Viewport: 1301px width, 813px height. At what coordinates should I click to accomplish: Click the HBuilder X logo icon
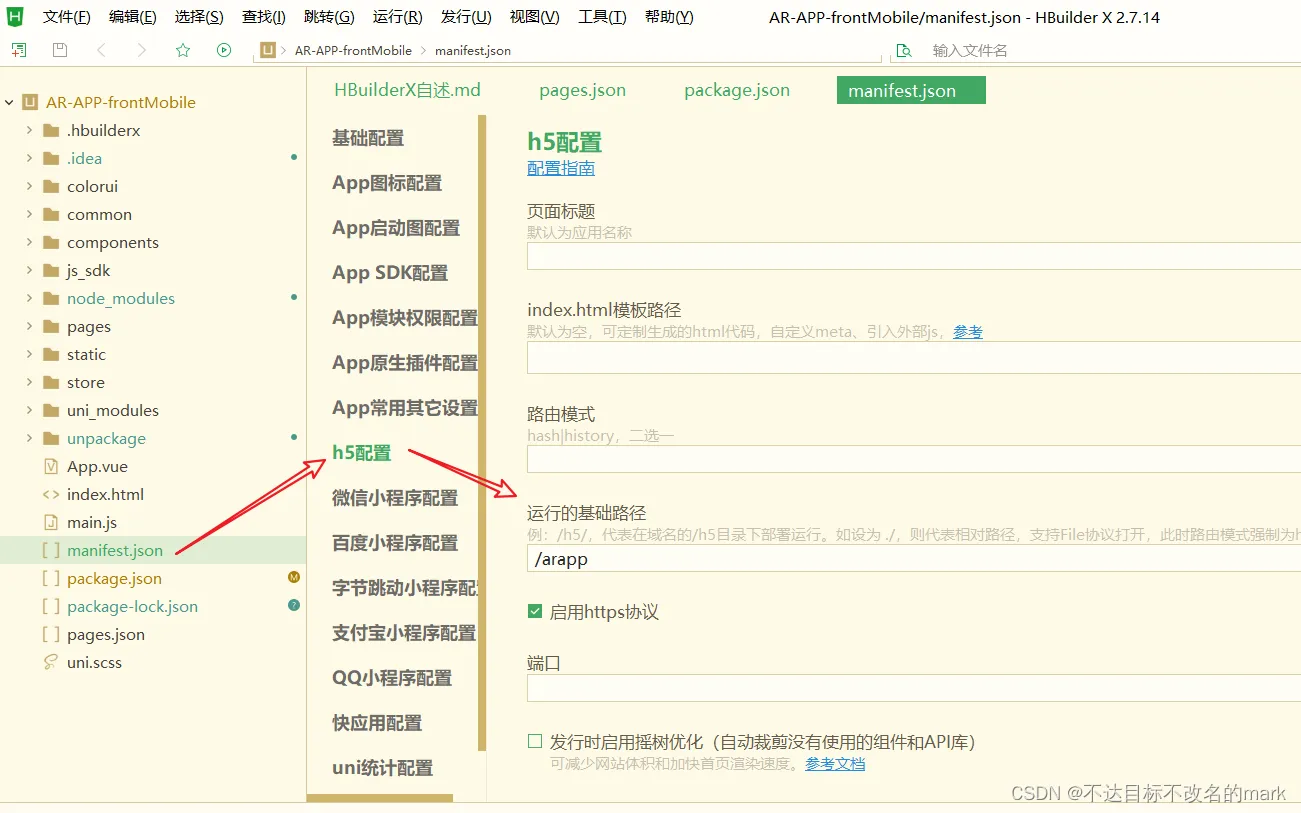coord(15,17)
